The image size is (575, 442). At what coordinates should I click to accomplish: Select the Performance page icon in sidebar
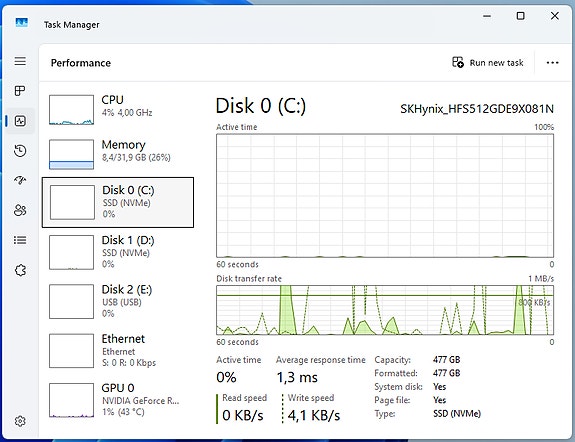20,121
